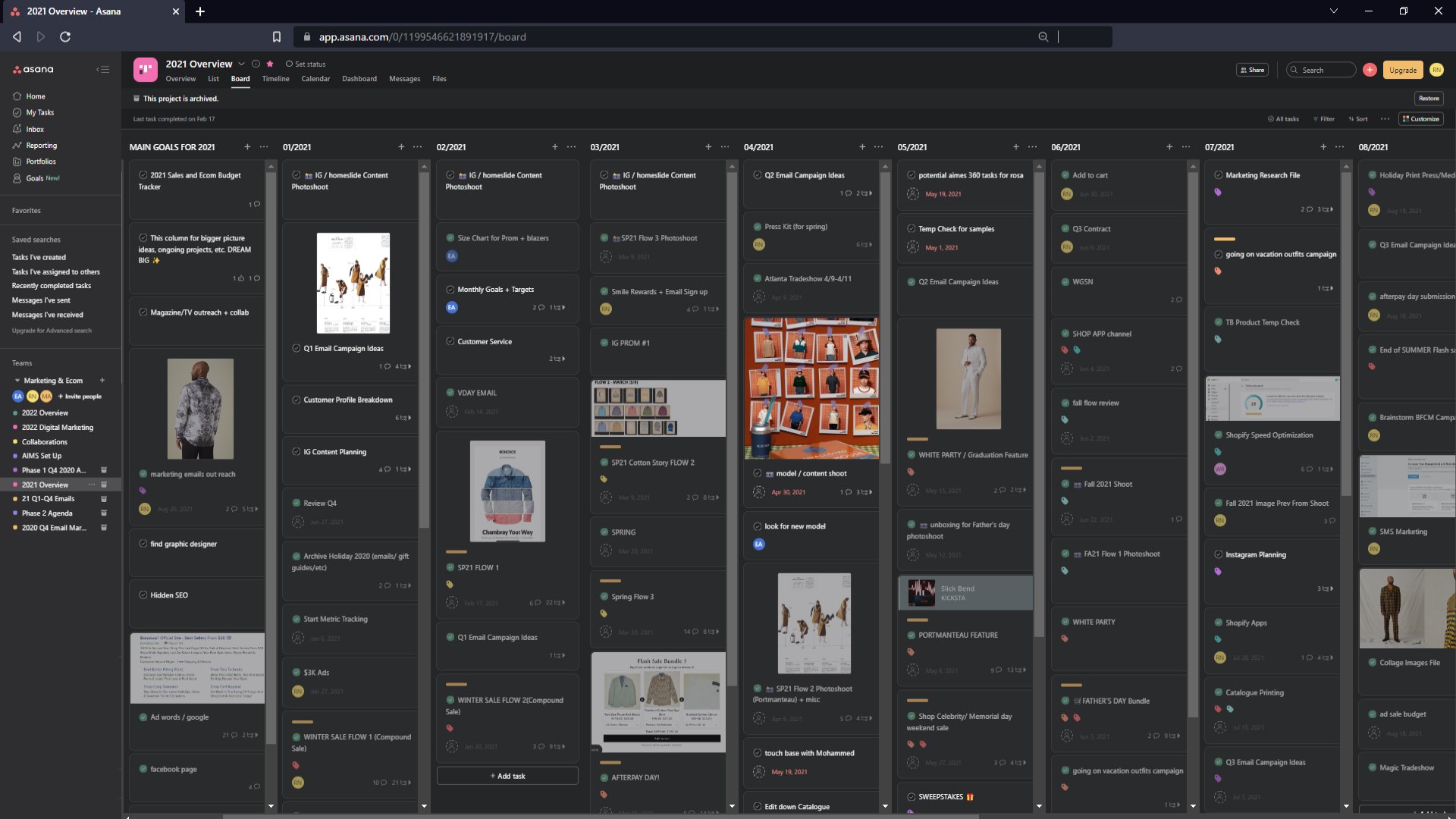Check off look for new model task

pos(758,526)
